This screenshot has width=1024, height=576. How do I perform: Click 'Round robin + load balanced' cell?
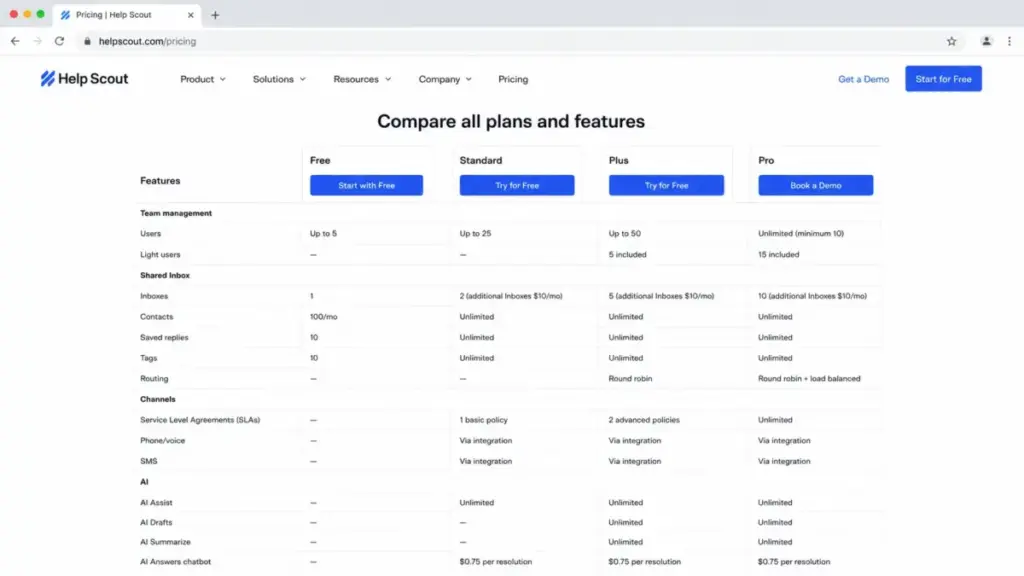(x=809, y=378)
